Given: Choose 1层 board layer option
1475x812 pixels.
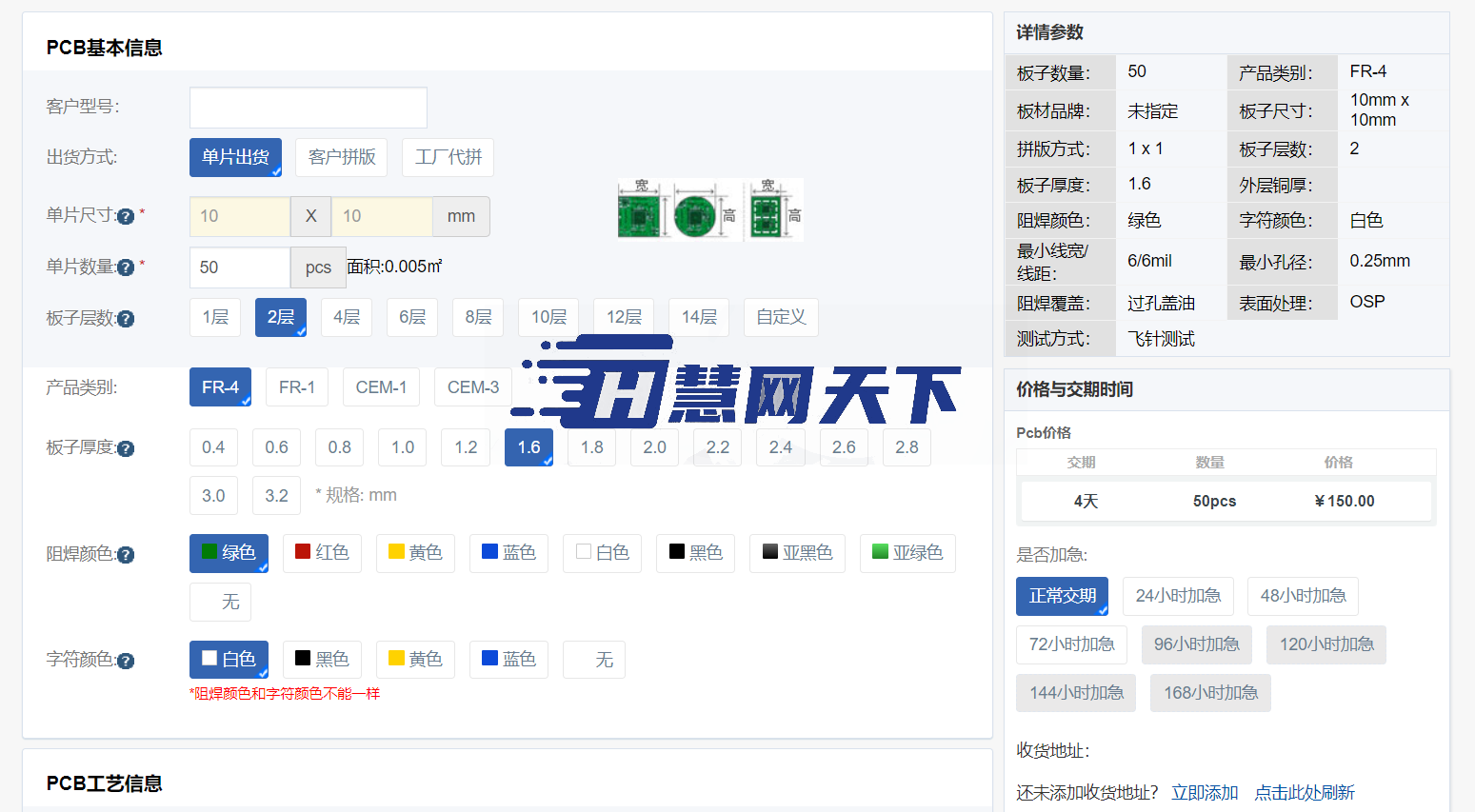Looking at the screenshot, I should 215,317.
